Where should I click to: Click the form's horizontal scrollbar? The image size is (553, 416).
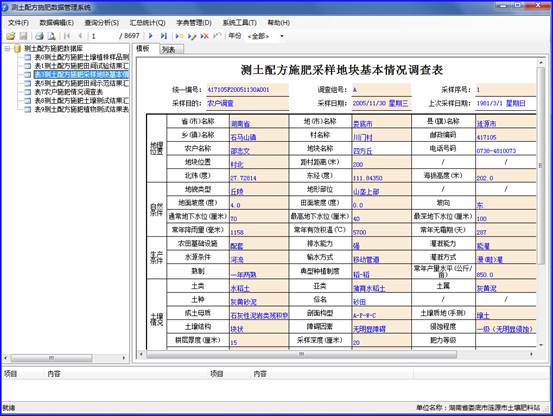(302, 354)
